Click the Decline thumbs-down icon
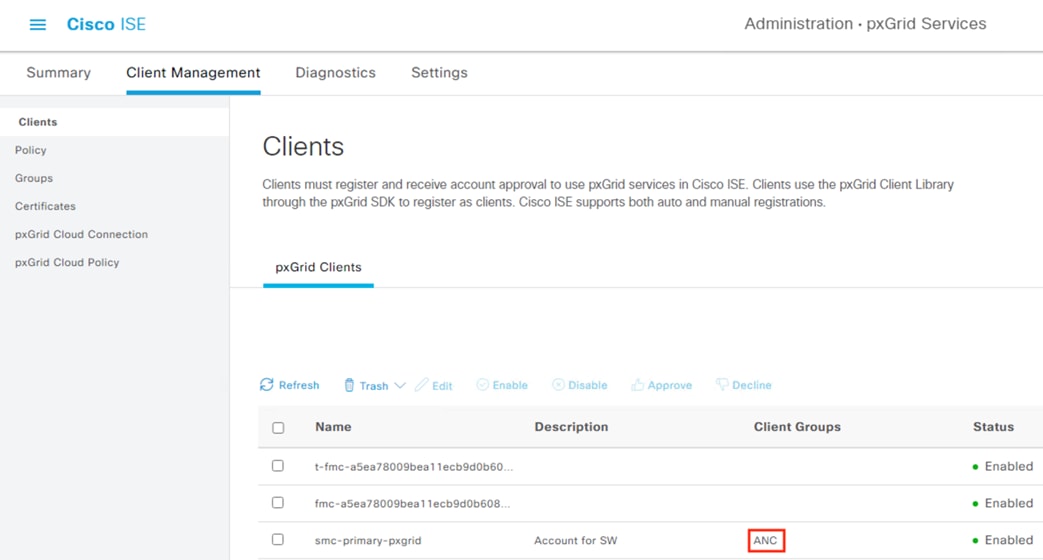The height and width of the screenshot is (560, 1043). 722,384
